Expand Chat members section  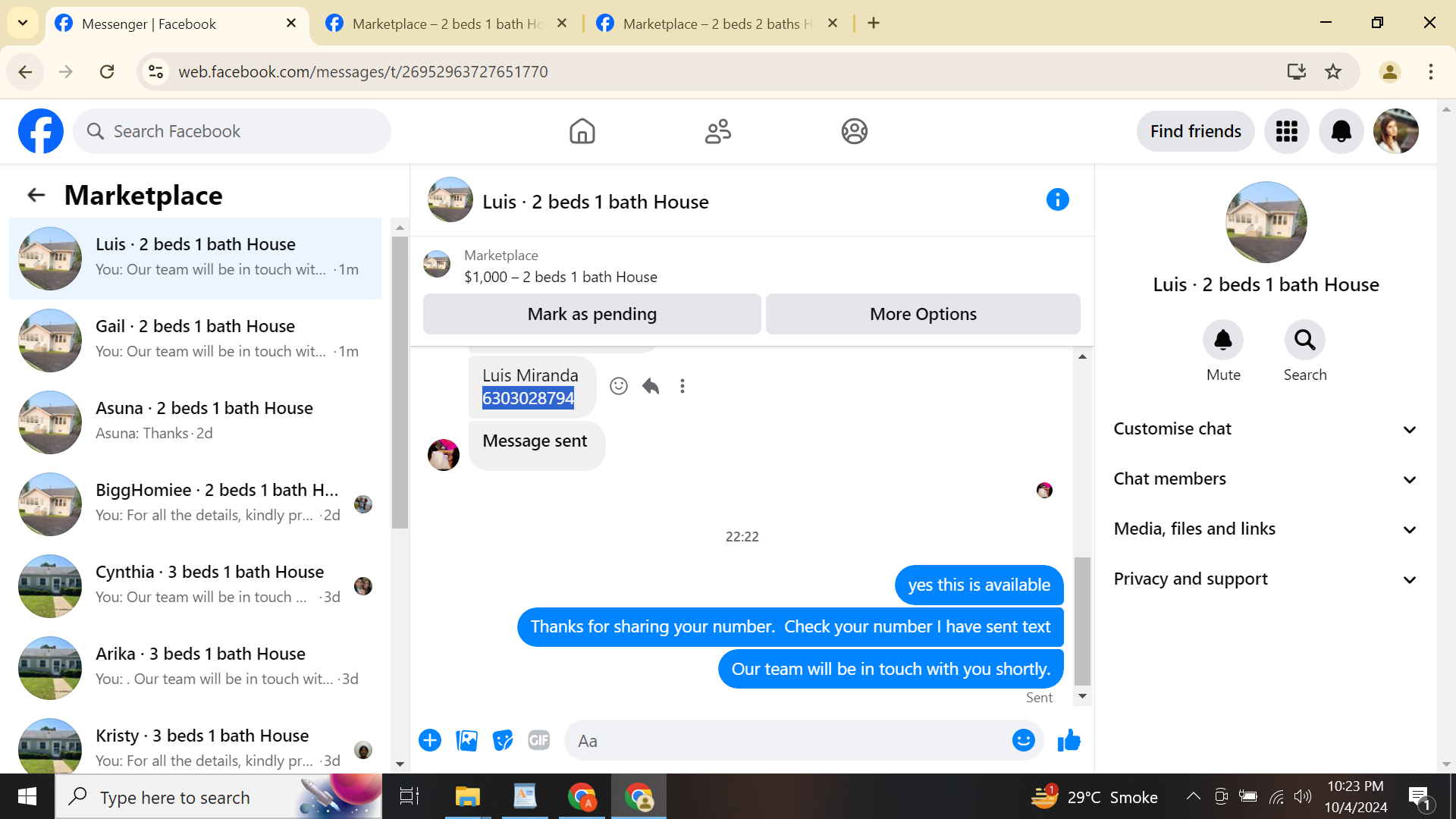pyautogui.click(x=1265, y=479)
